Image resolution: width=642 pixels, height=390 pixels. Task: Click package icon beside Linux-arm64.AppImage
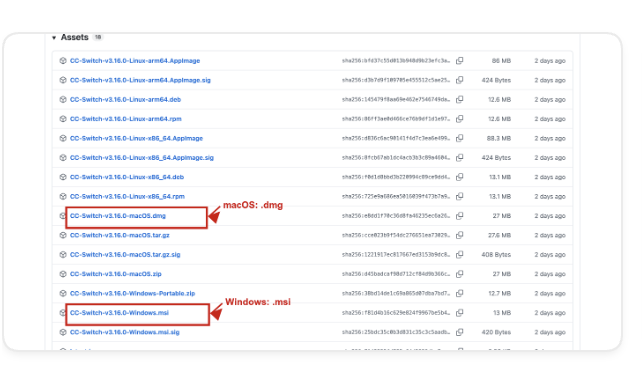63,61
